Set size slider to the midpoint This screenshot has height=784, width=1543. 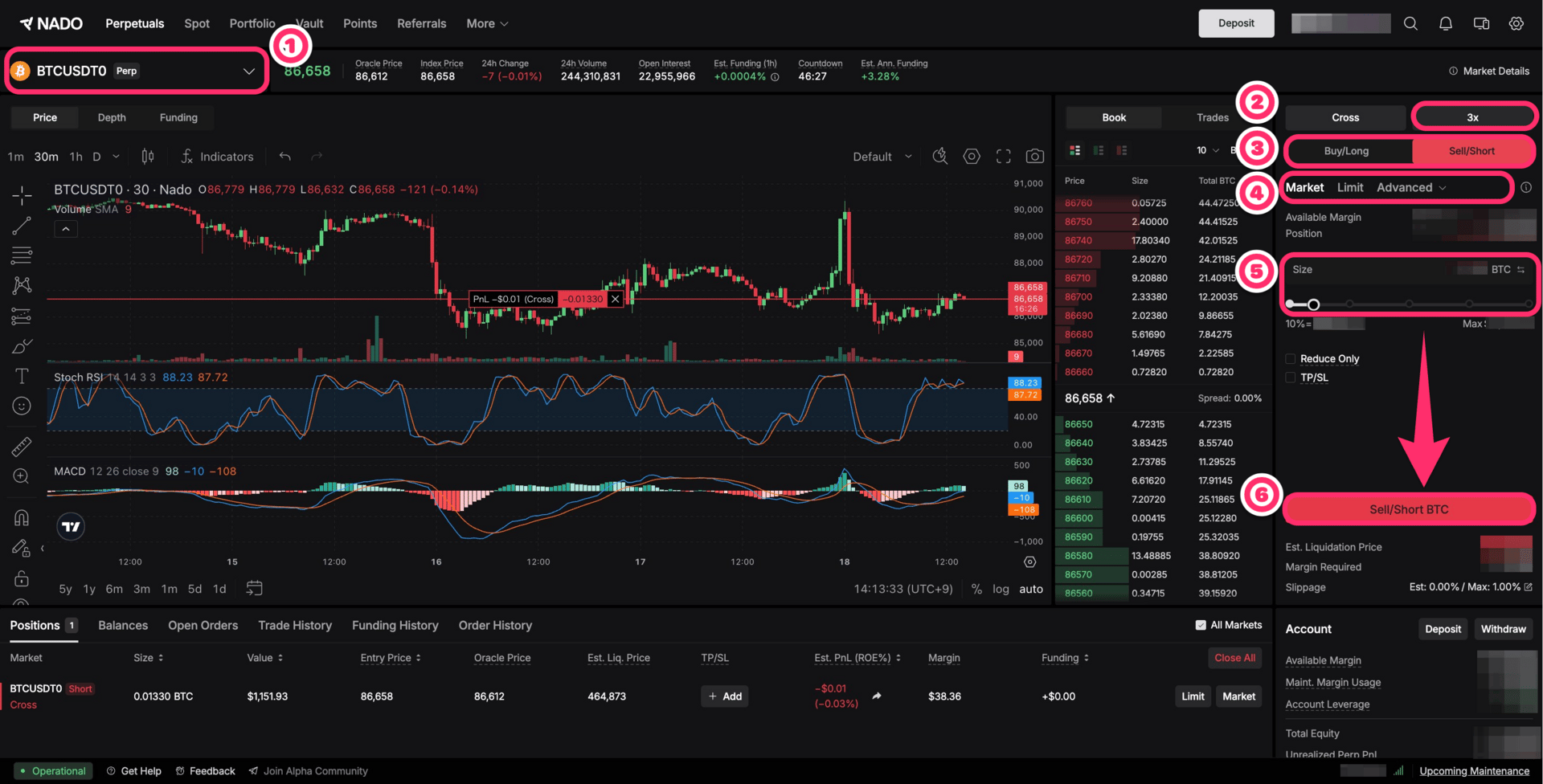(x=1409, y=304)
